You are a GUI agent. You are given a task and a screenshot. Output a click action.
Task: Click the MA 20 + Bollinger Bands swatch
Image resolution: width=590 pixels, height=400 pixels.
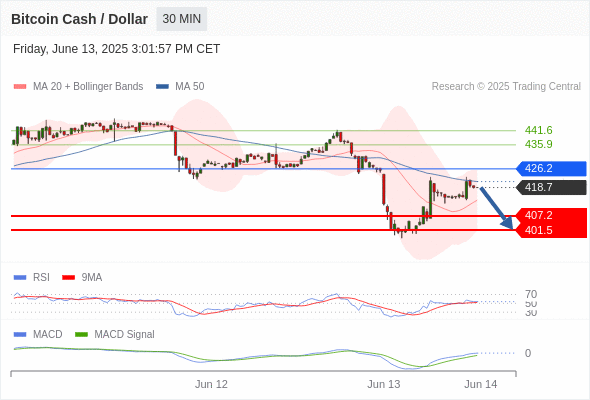20,87
